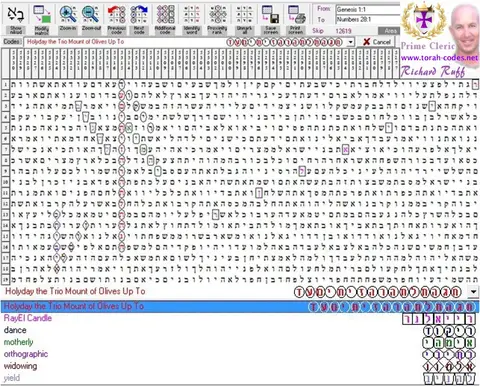Click the Richard Ruff signature text
Viewport: 480px width, 386px height.
point(432,71)
